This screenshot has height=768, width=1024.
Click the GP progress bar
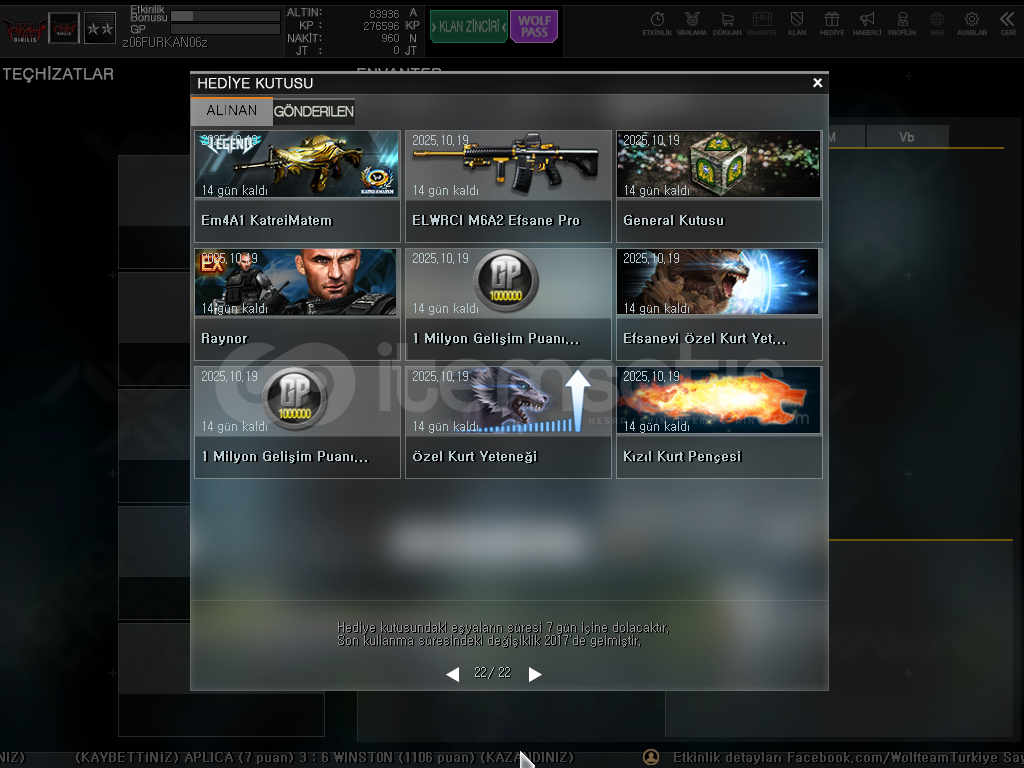click(225, 29)
